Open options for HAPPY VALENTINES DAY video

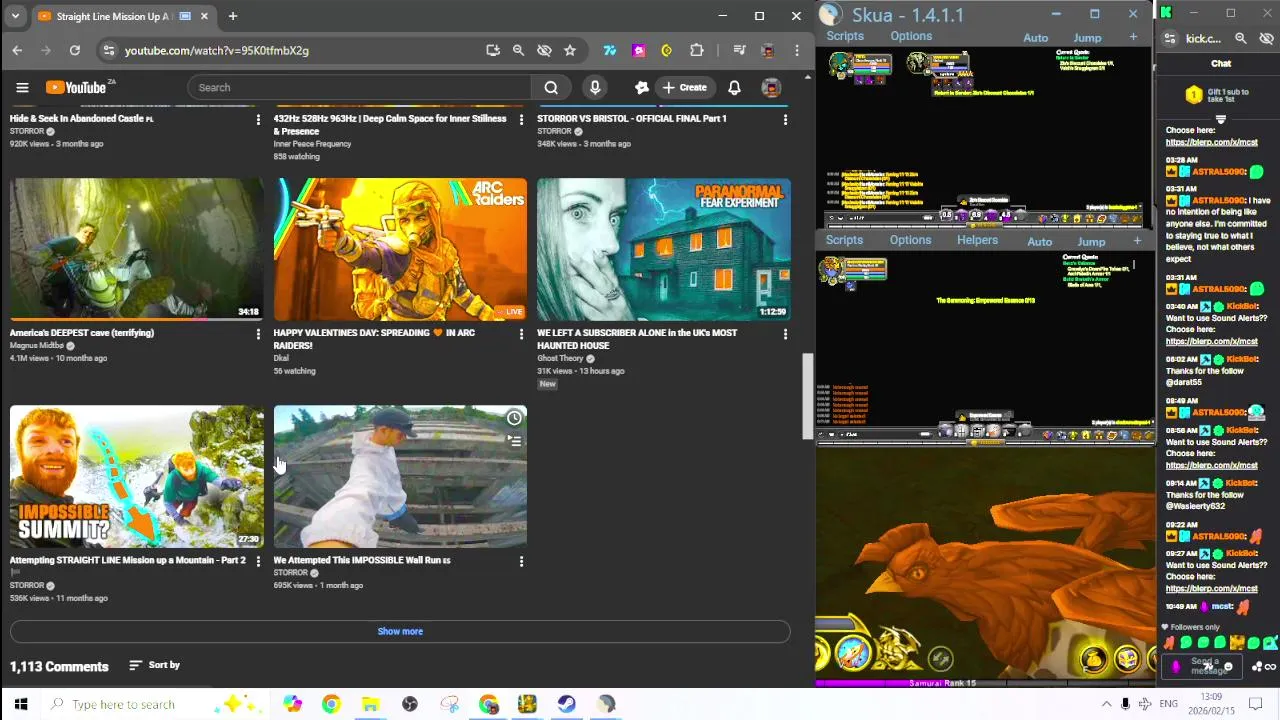click(521, 334)
